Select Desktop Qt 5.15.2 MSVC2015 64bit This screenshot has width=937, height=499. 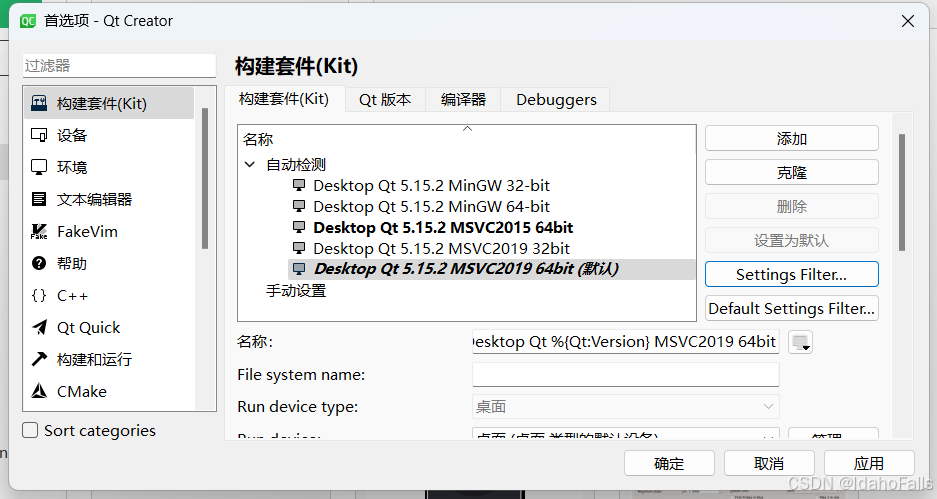(443, 227)
